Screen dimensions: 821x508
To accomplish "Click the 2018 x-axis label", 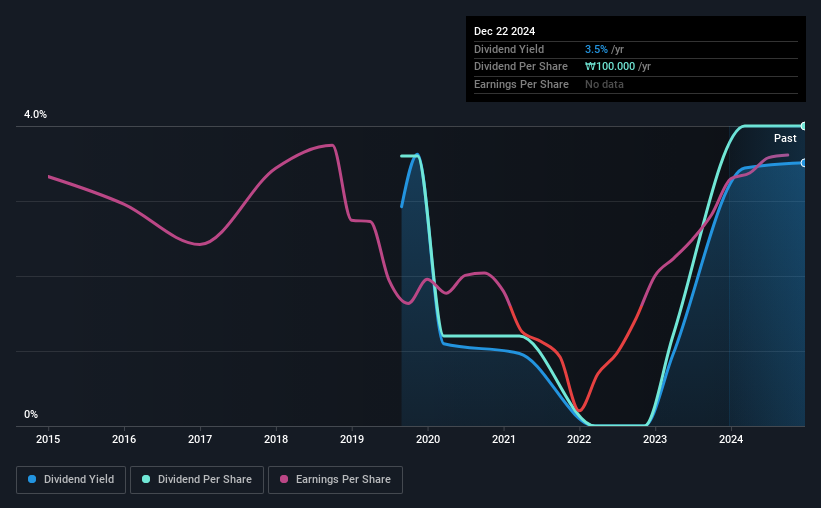I will (x=276, y=439).
